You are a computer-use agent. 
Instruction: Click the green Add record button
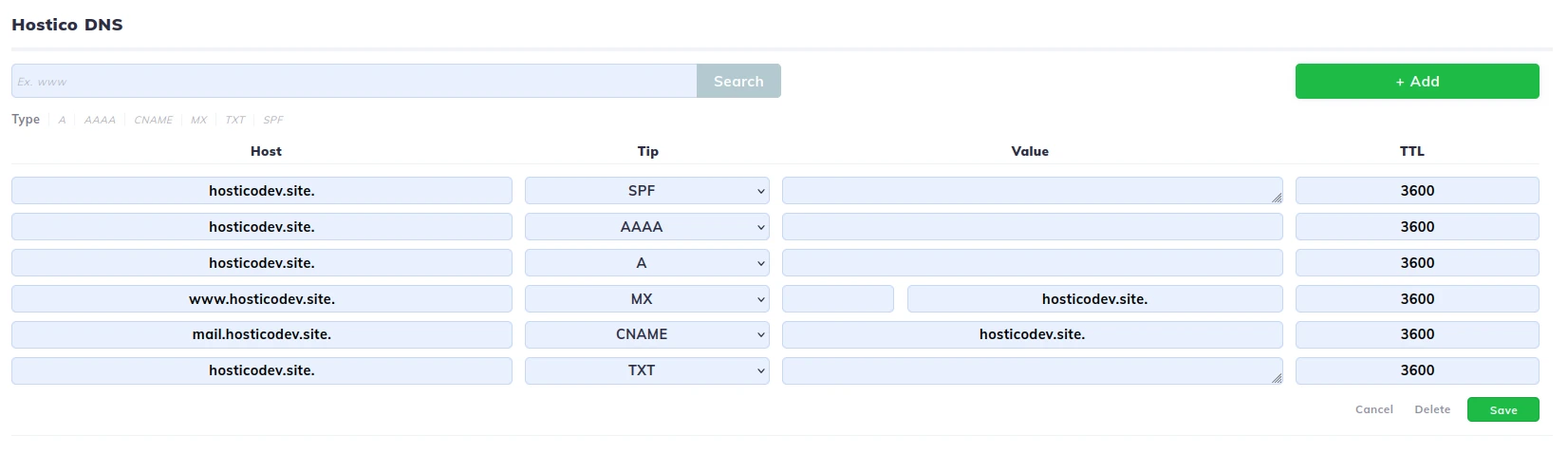1416,82
